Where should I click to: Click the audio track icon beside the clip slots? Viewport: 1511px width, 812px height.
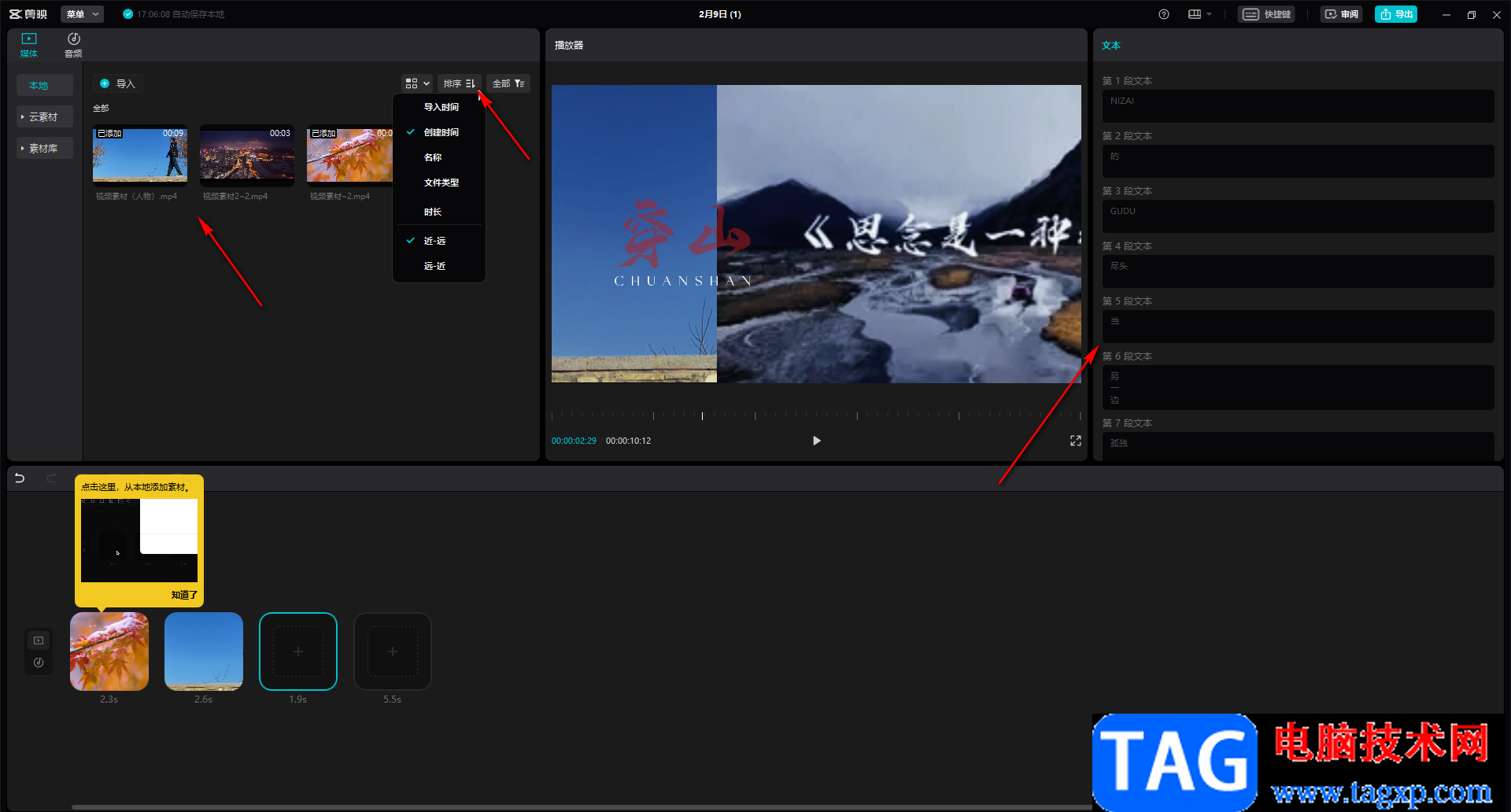[39, 663]
